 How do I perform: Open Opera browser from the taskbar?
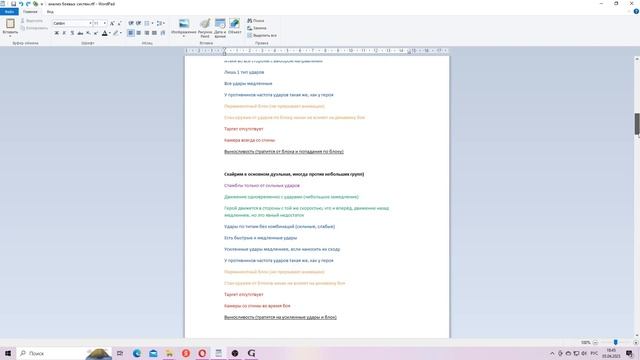coord(202,353)
